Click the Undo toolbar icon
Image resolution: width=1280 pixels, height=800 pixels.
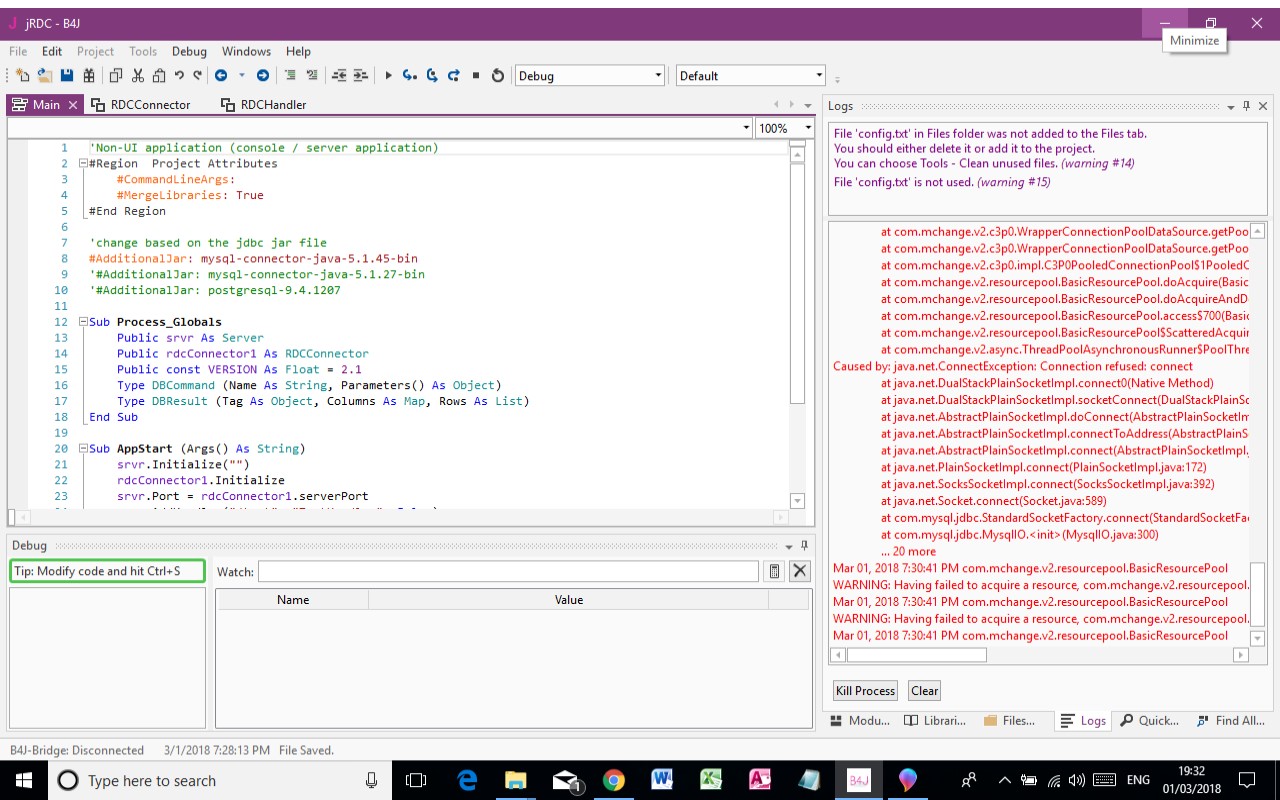179,76
